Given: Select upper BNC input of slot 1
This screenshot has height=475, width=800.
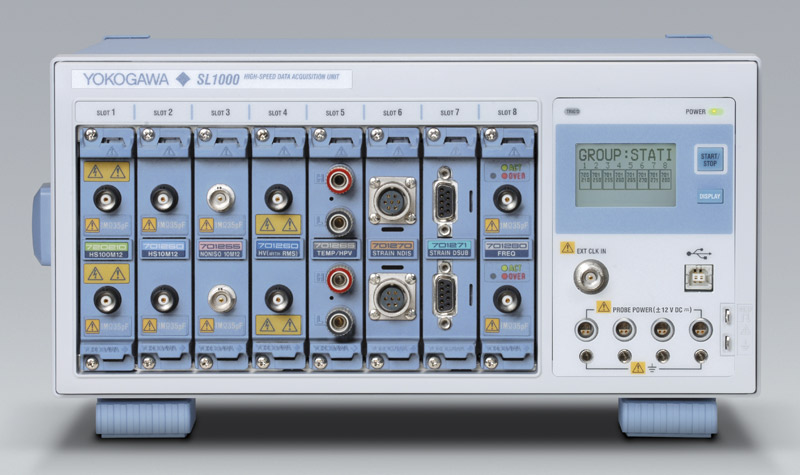Looking at the screenshot, I should pyautogui.click(x=107, y=198).
